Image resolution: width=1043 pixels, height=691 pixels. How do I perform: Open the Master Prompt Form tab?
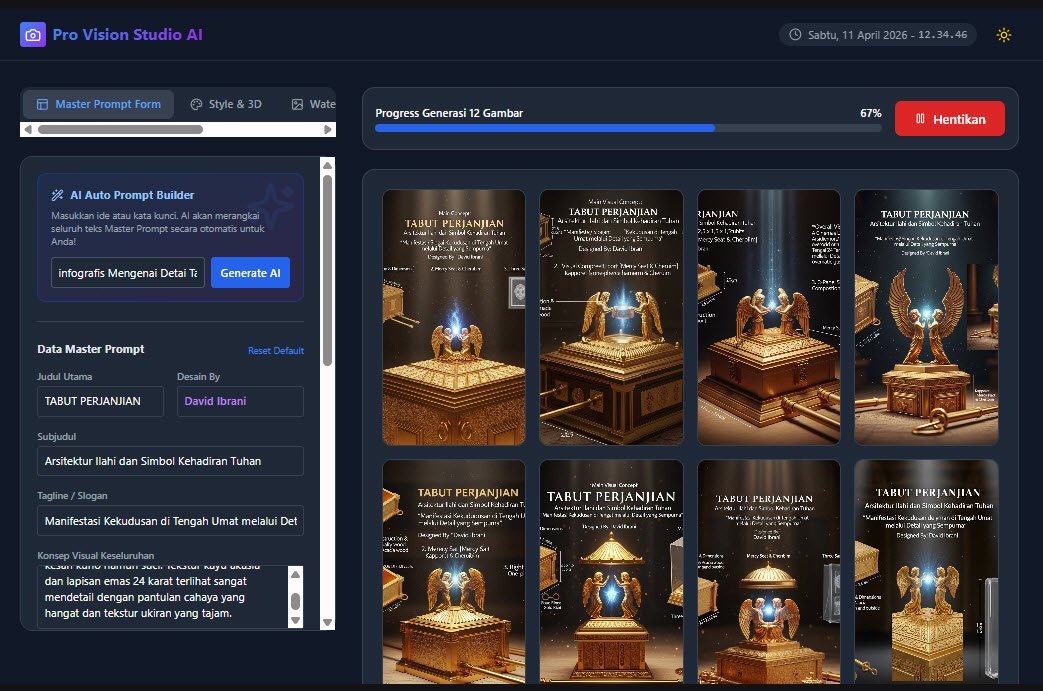[x=98, y=104]
